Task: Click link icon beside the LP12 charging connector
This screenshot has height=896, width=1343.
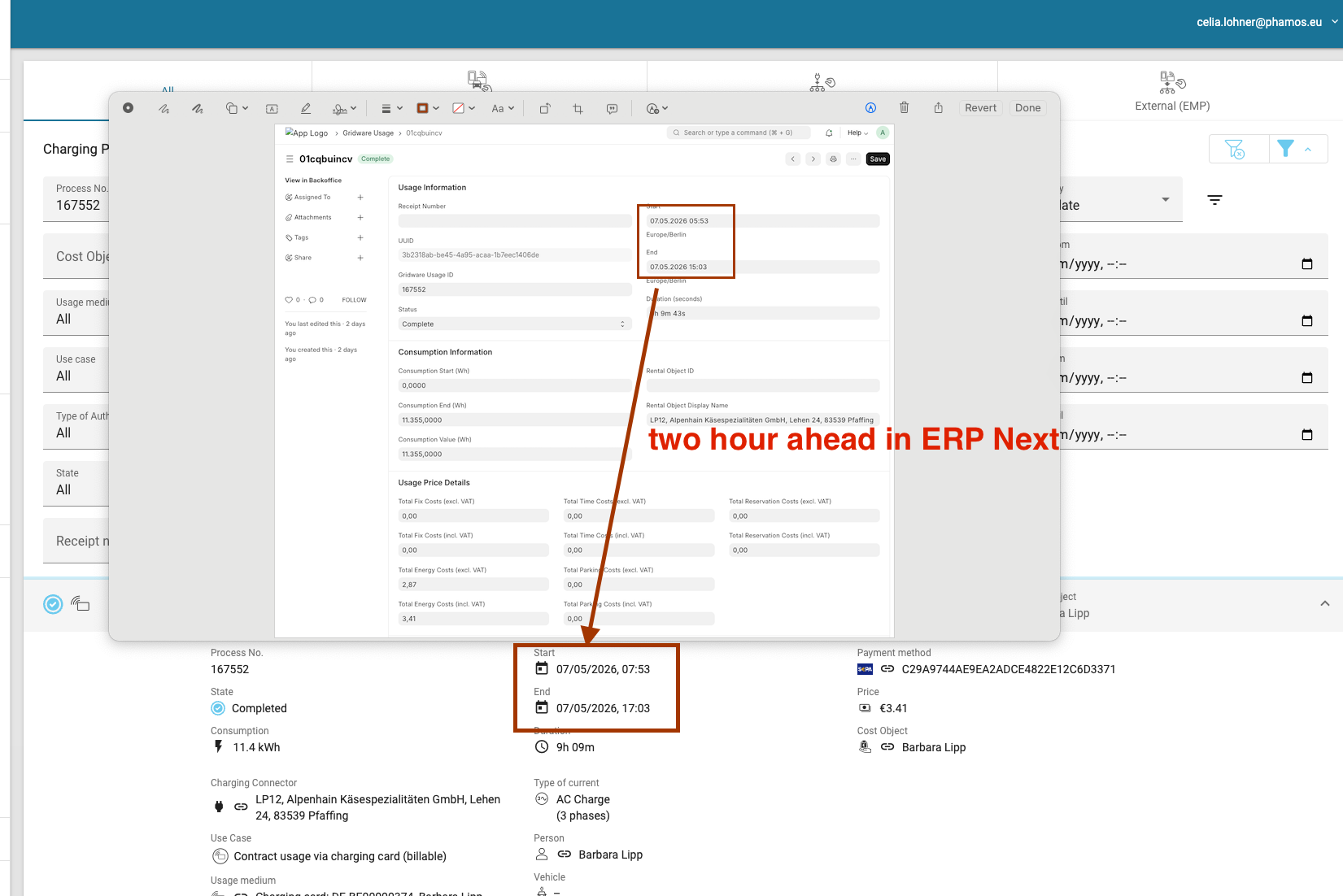Action: [x=241, y=807]
